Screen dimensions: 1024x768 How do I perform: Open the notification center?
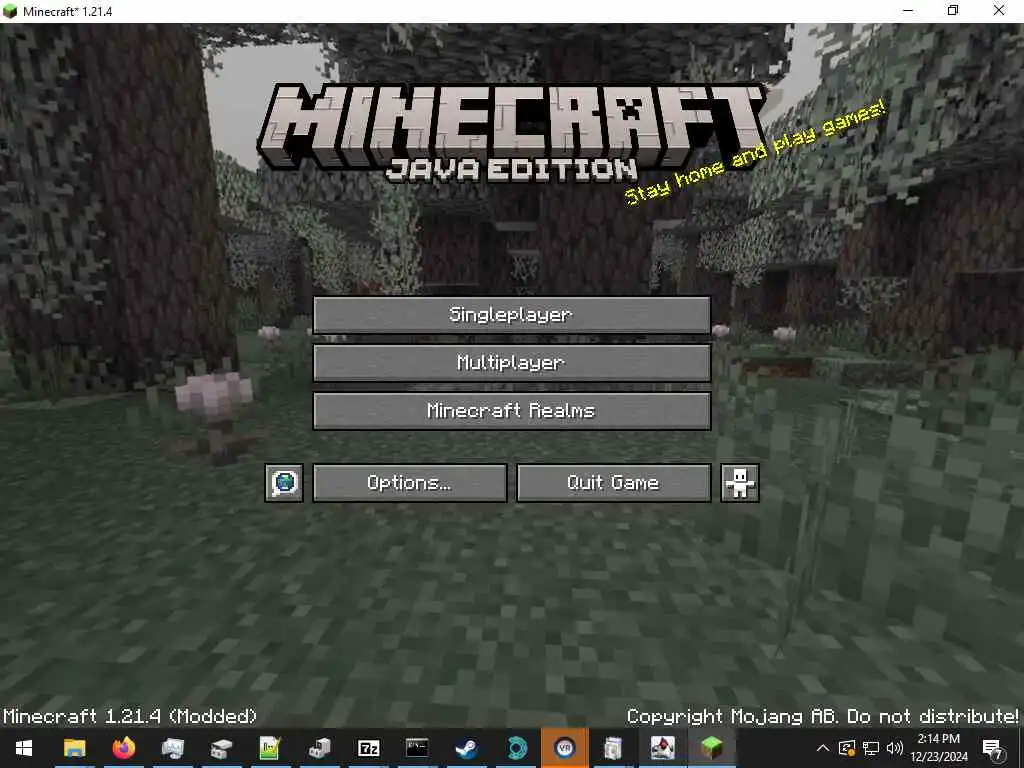point(993,748)
